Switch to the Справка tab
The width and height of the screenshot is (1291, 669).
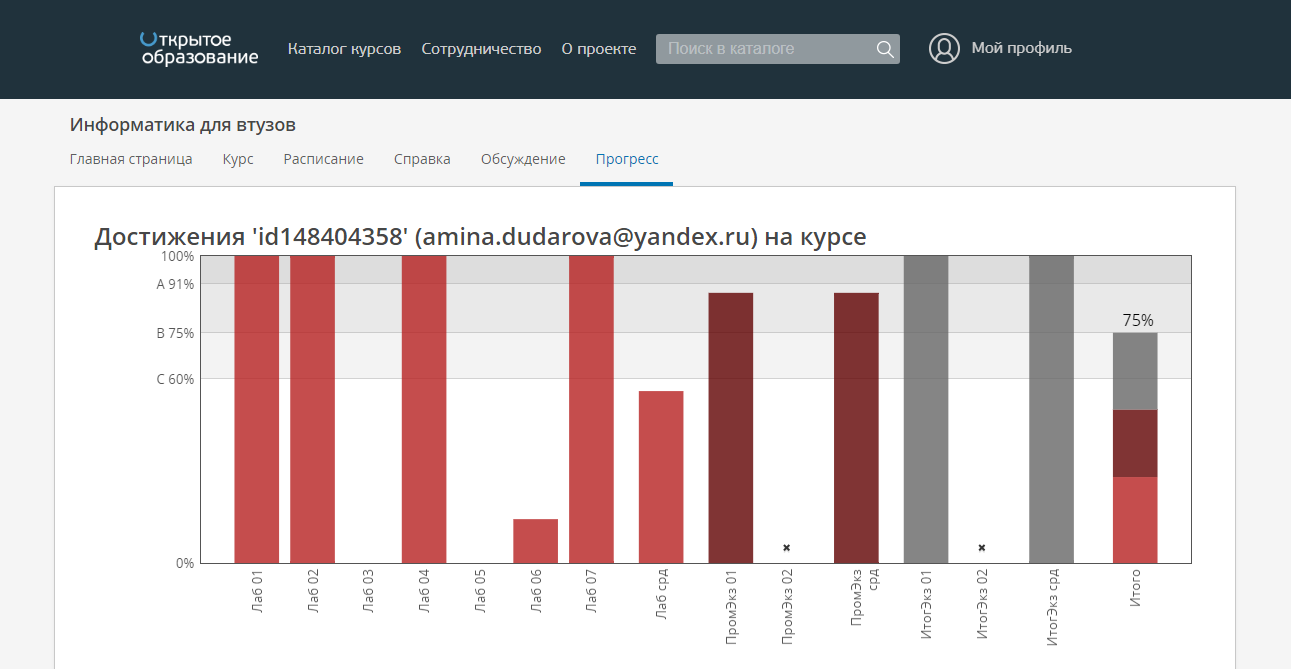pos(422,159)
